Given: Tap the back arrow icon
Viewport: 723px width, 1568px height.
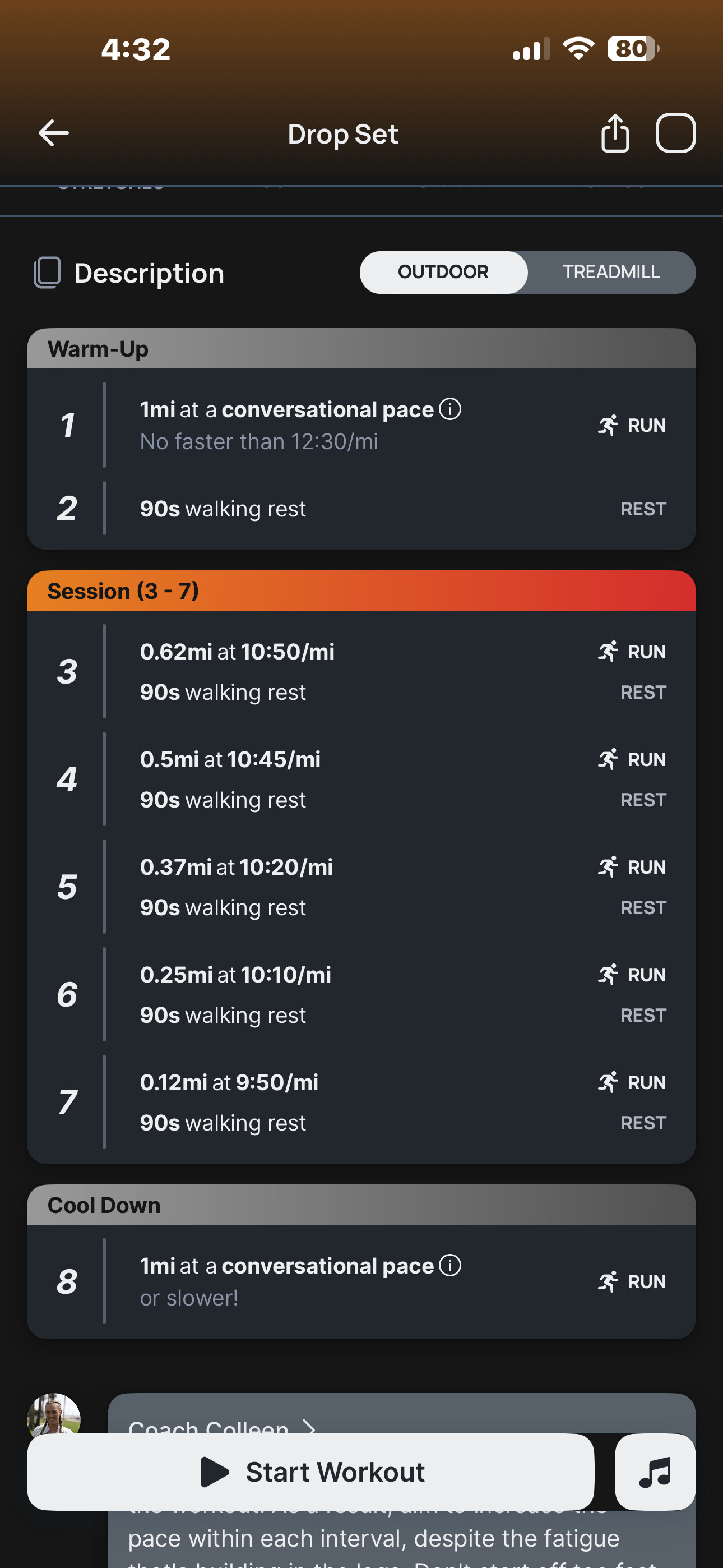Looking at the screenshot, I should click(x=54, y=133).
